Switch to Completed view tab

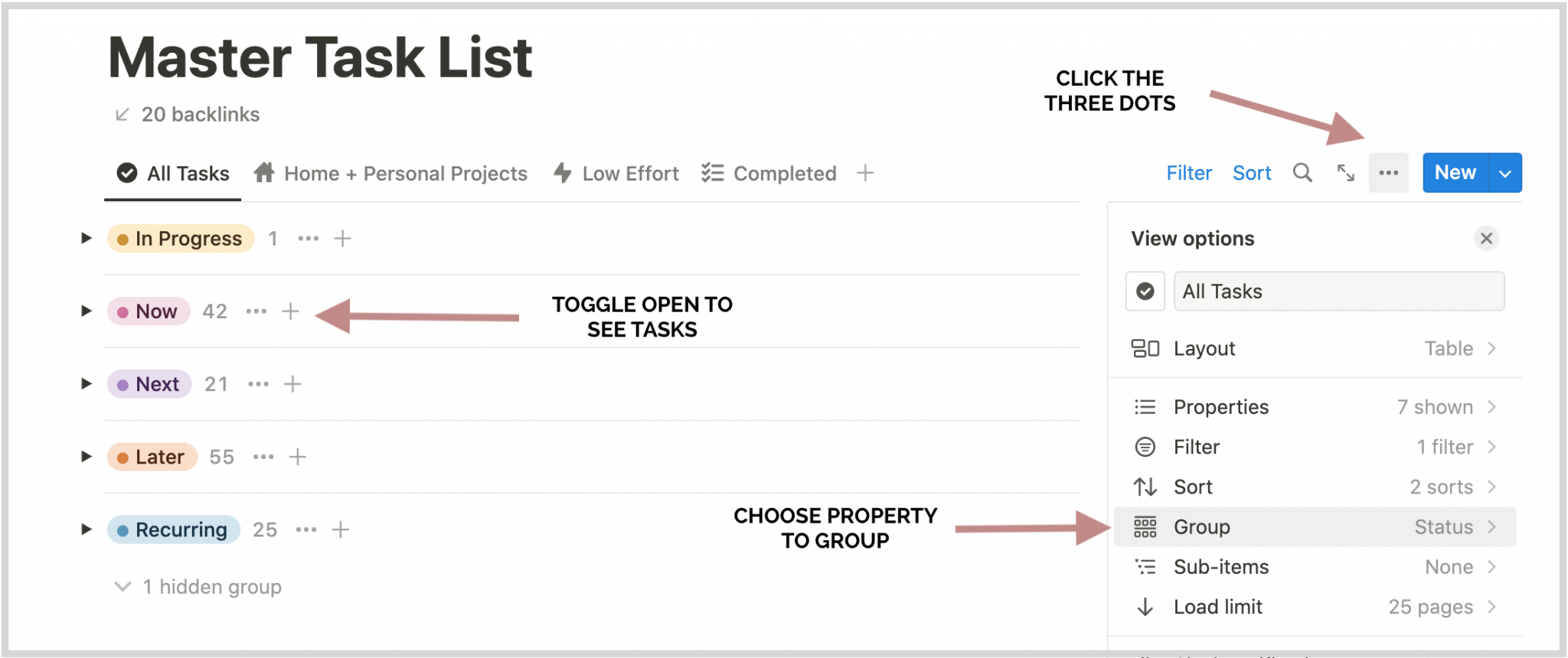[769, 174]
